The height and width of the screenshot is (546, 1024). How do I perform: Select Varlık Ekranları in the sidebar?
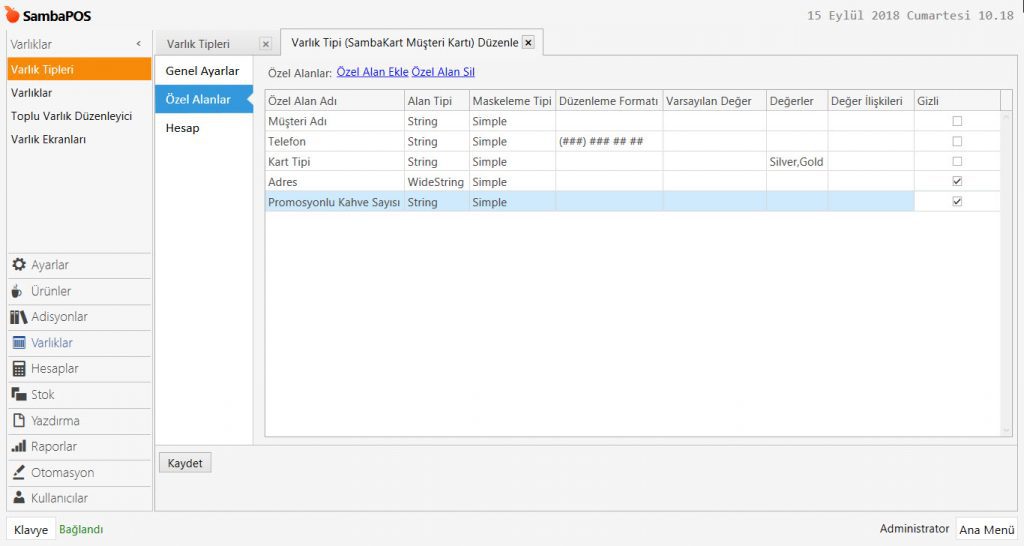pyautogui.click(x=48, y=139)
